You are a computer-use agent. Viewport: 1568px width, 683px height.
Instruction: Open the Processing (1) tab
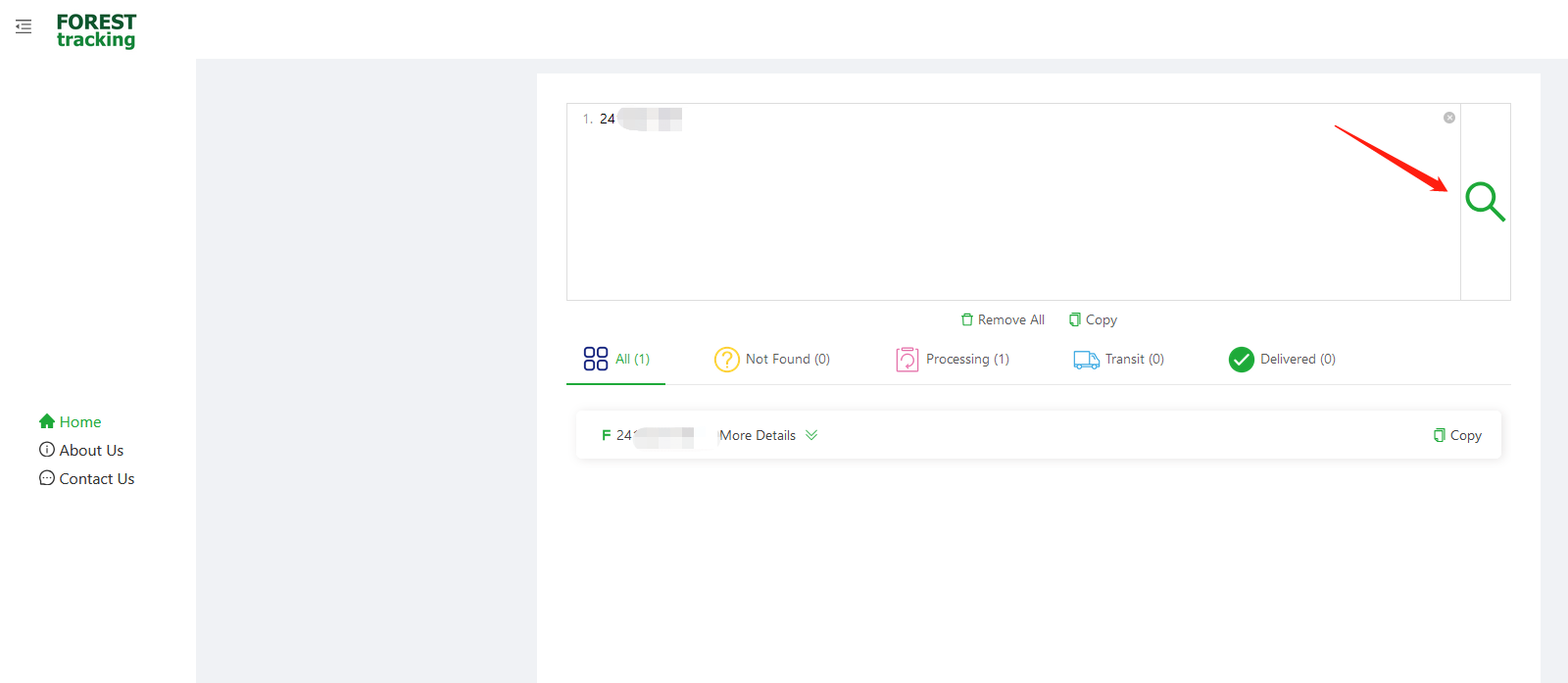tap(953, 360)
